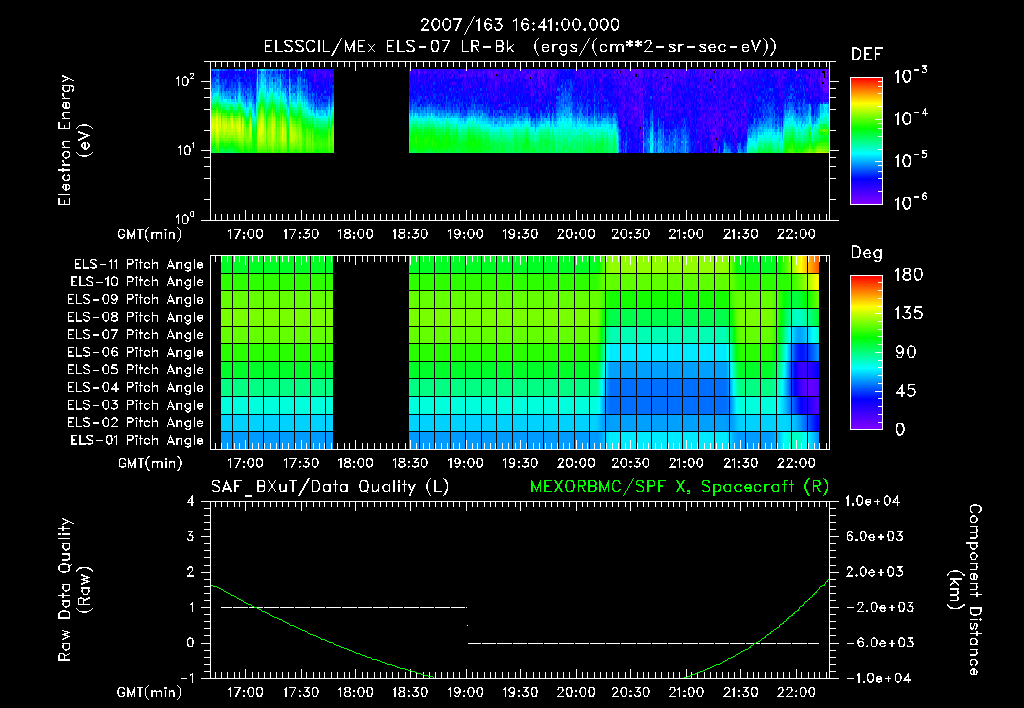Screen dimensions: 1024x708
Task: Click the DEF color bar title
Action: (867, 55)
